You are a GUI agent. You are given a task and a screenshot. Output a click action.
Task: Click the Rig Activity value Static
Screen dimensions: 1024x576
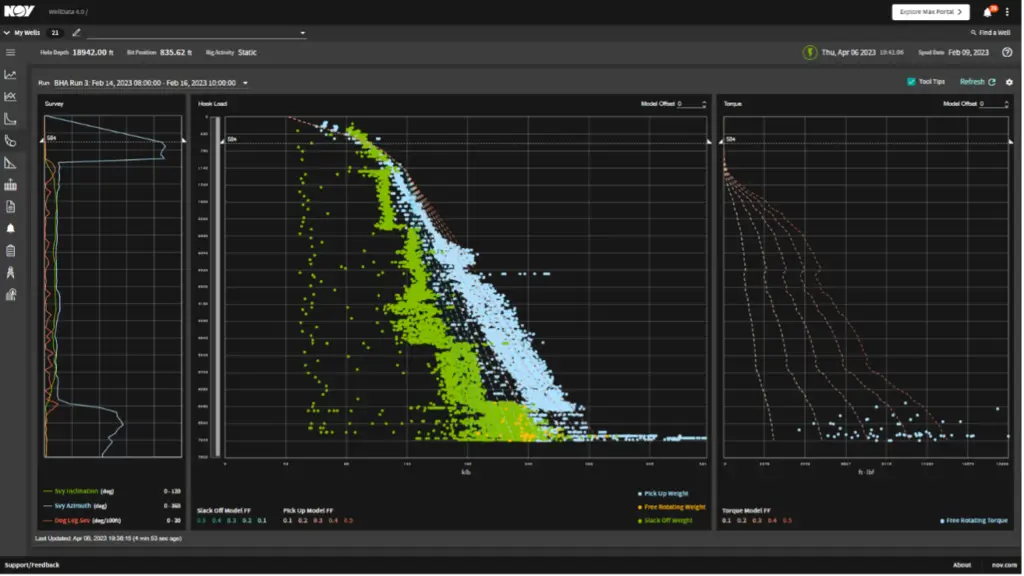[248, 52]
